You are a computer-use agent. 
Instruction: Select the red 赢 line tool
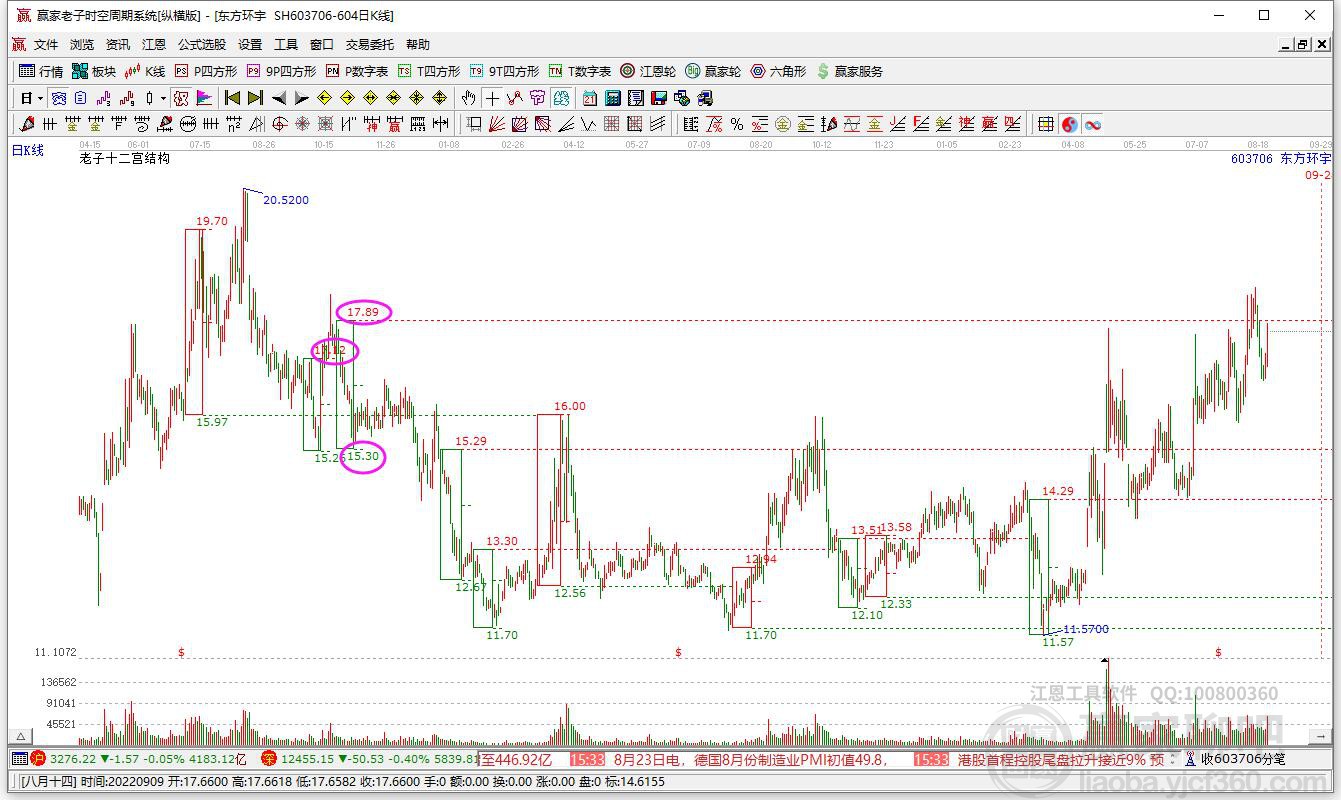(x=395, y=124)
